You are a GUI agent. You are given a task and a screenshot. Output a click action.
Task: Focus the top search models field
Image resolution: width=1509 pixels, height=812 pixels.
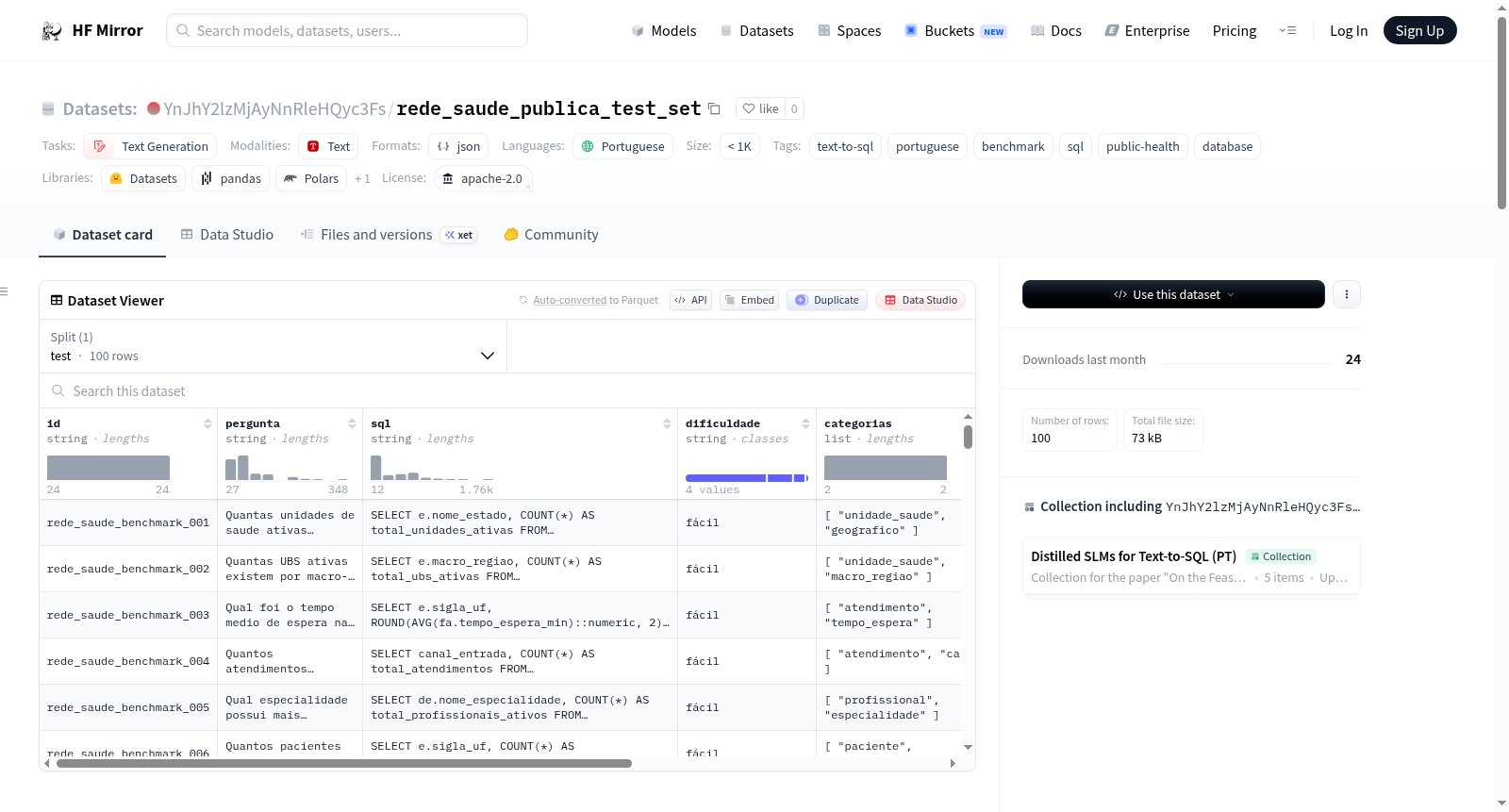347,30
